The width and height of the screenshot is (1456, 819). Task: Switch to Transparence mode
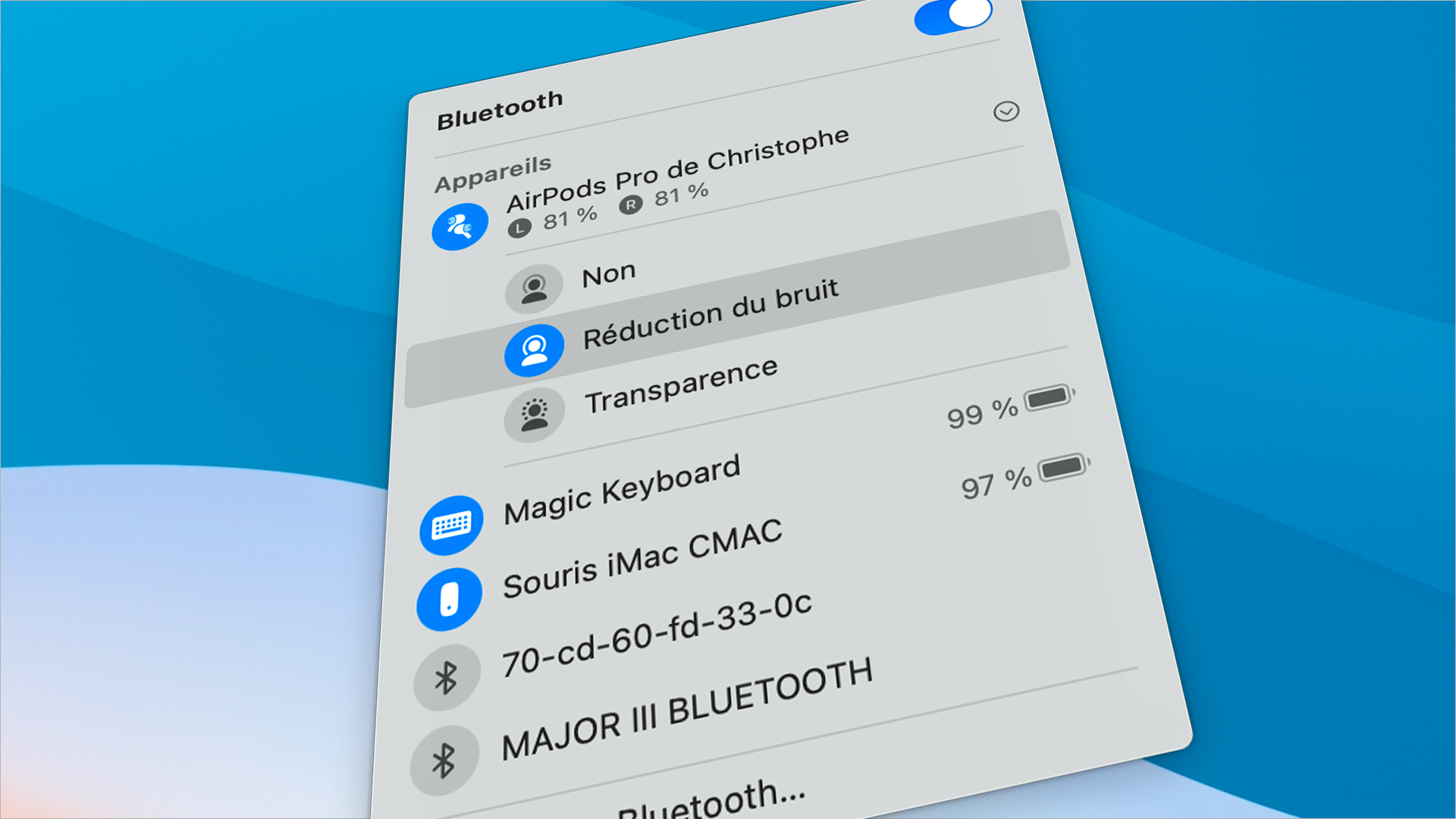coord(680,385)
